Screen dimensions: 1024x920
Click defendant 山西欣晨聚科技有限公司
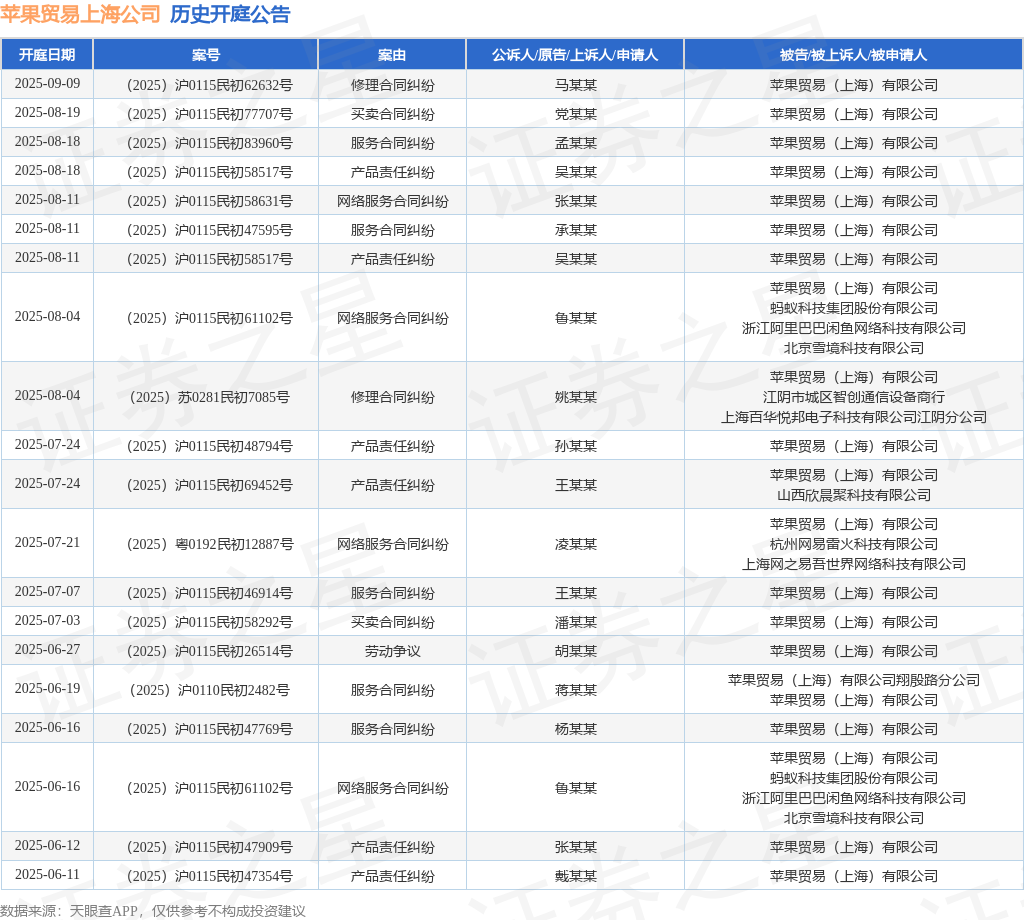coord(854,495)
